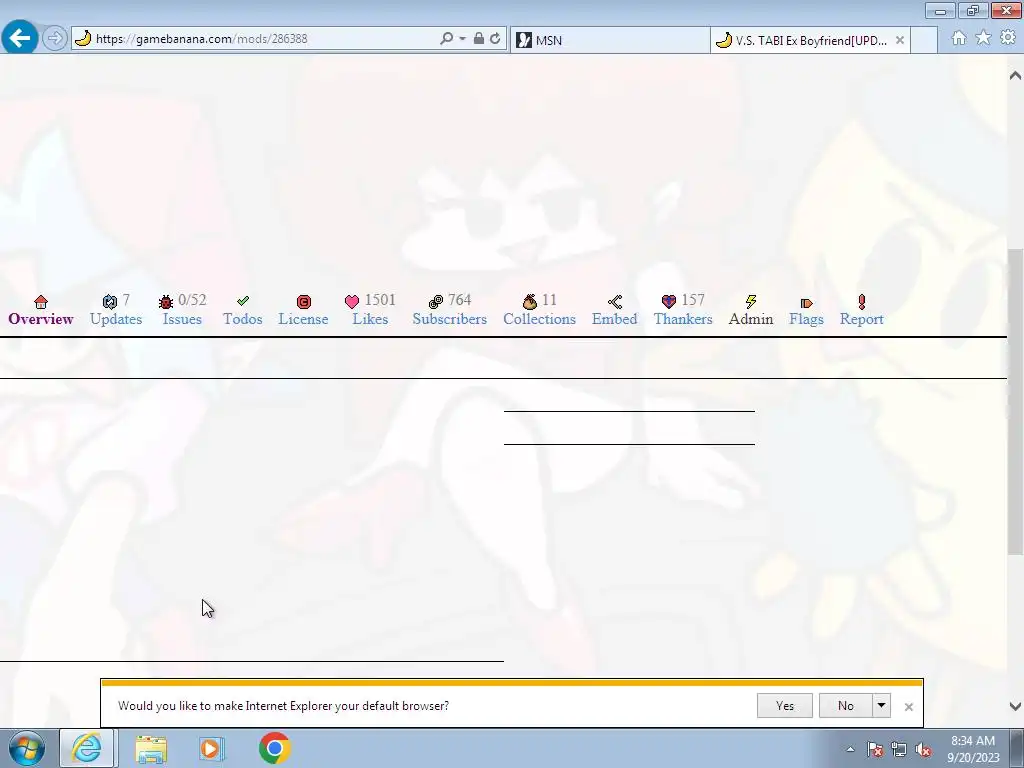Open the Windows Start menu
Viewport: 1024px width, 768px height.
tap(27, 748)
